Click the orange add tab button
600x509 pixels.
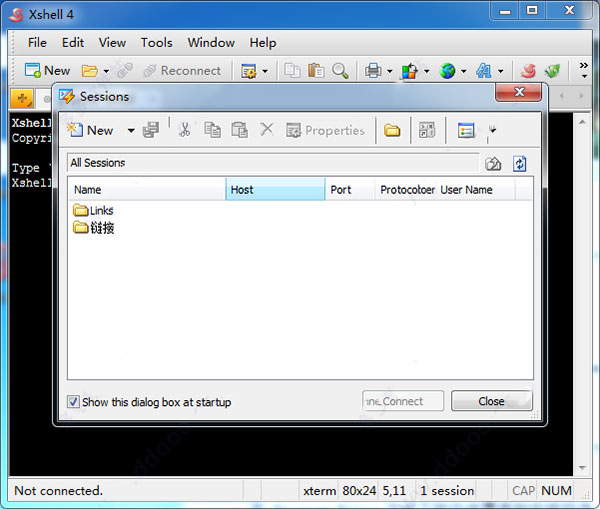(x=22, y=98)
